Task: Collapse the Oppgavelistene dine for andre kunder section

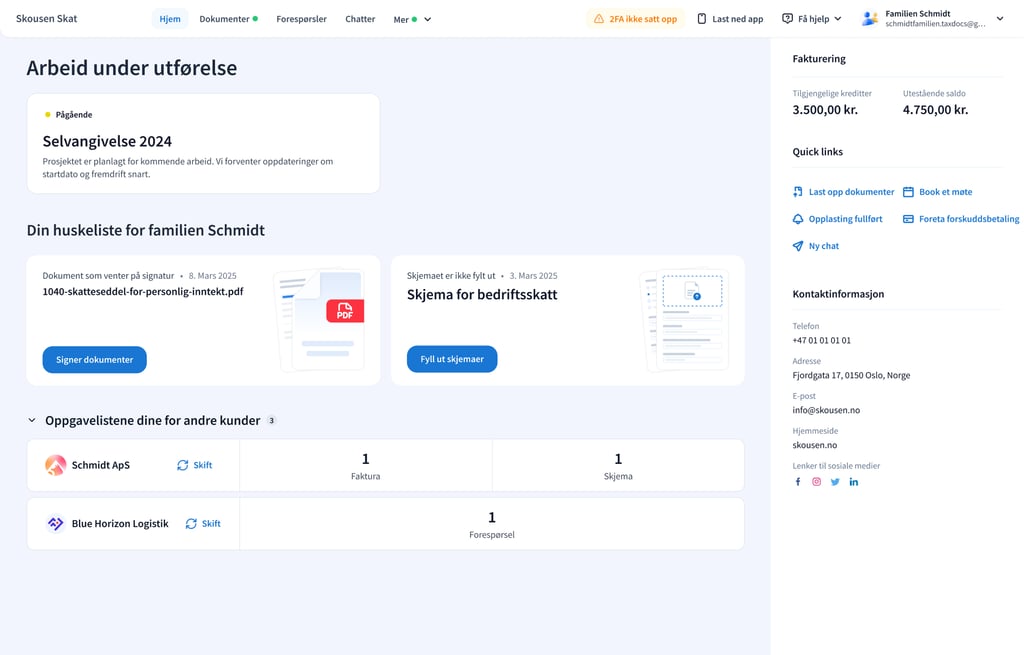Action: coord(32,421)
